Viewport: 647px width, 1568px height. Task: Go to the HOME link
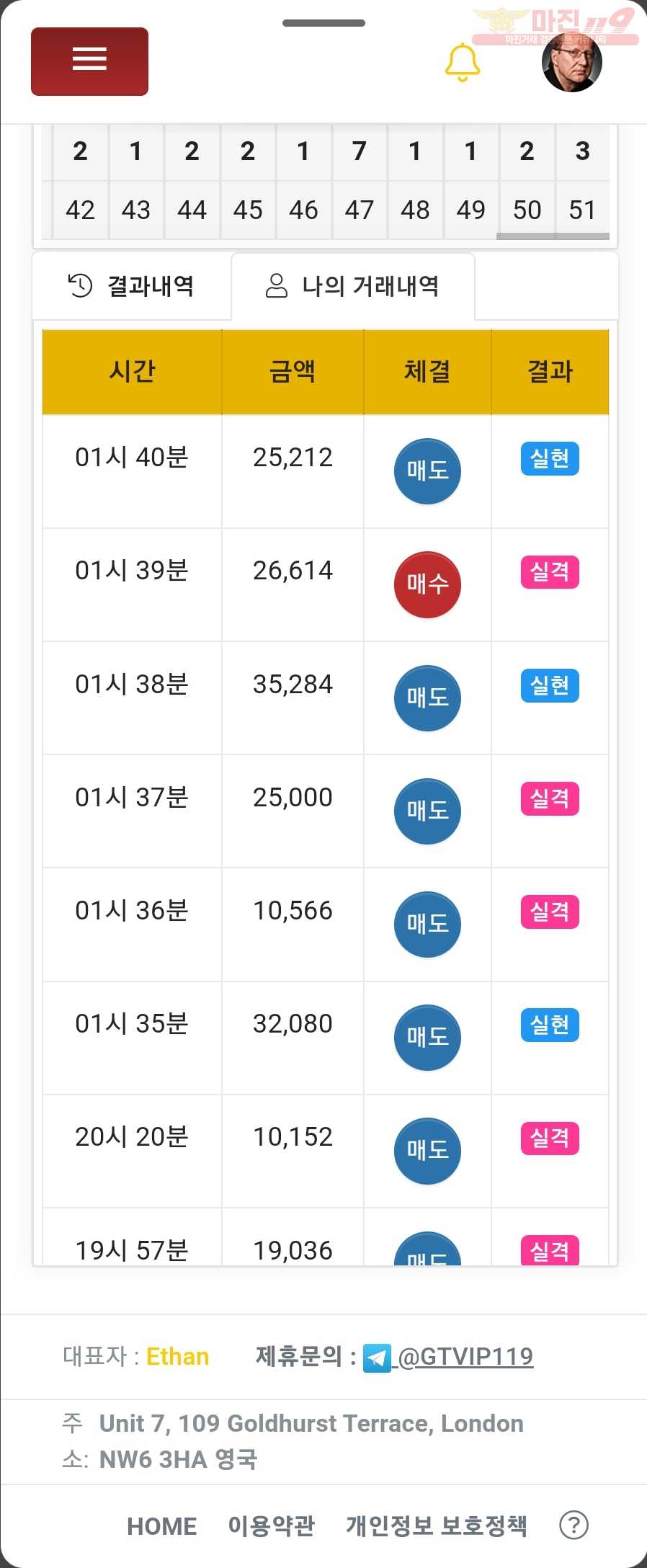click(x=162, y=1525)
